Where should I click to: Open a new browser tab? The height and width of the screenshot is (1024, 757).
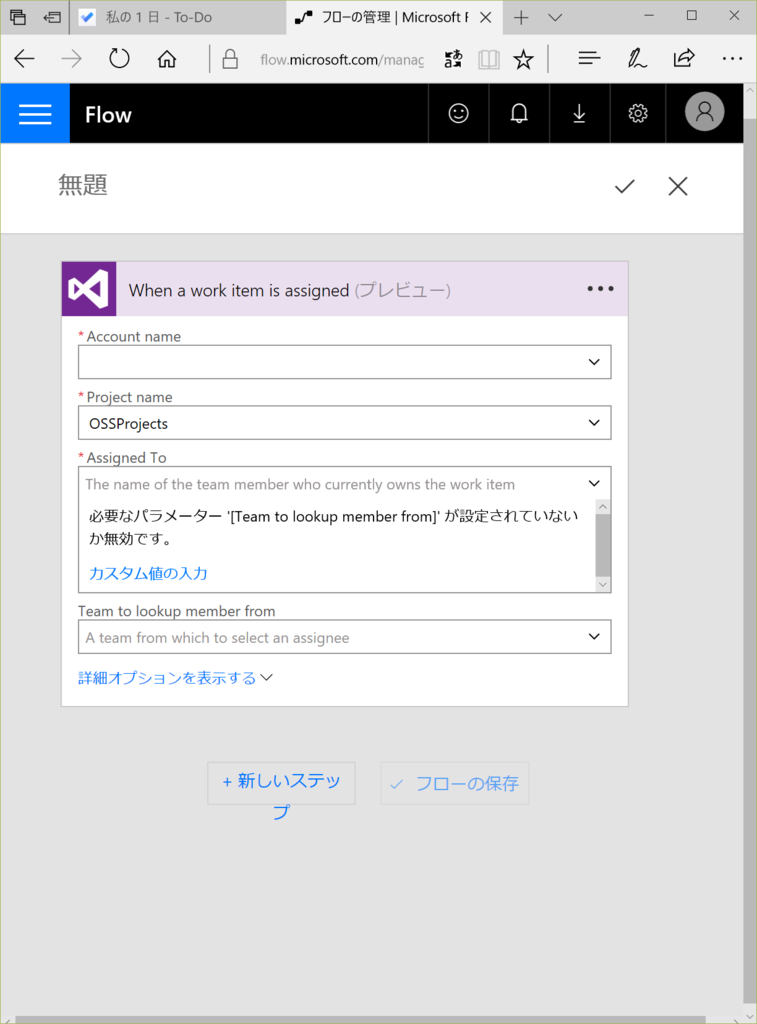coord(521,18)
